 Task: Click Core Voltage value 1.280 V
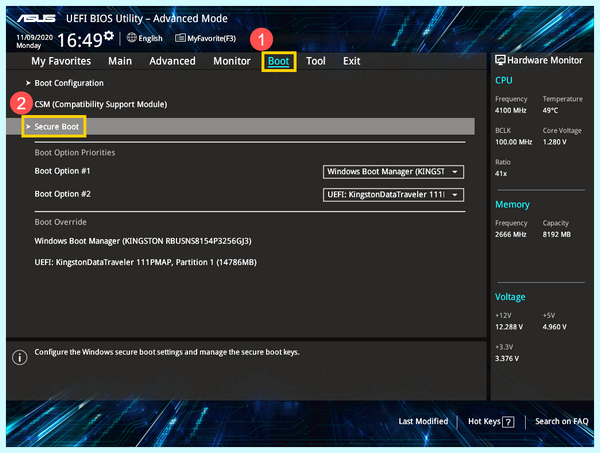coord(554,142)
